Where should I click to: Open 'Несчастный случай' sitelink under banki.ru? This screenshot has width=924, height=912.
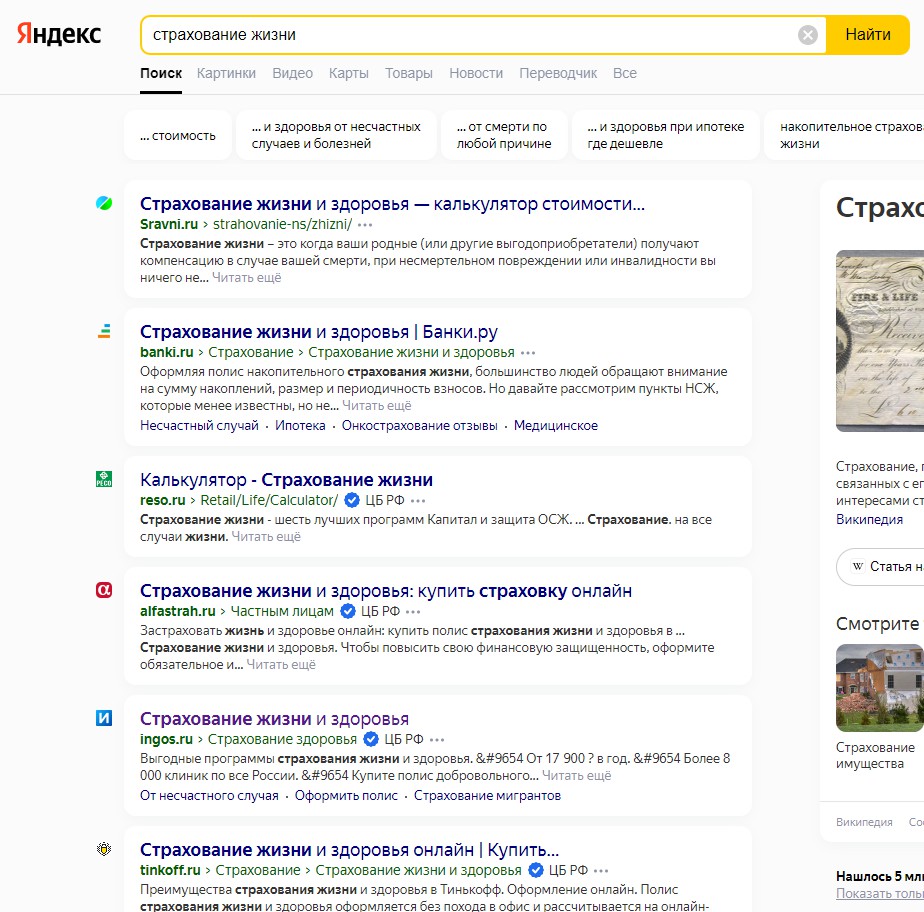click(x=199, y=425)
